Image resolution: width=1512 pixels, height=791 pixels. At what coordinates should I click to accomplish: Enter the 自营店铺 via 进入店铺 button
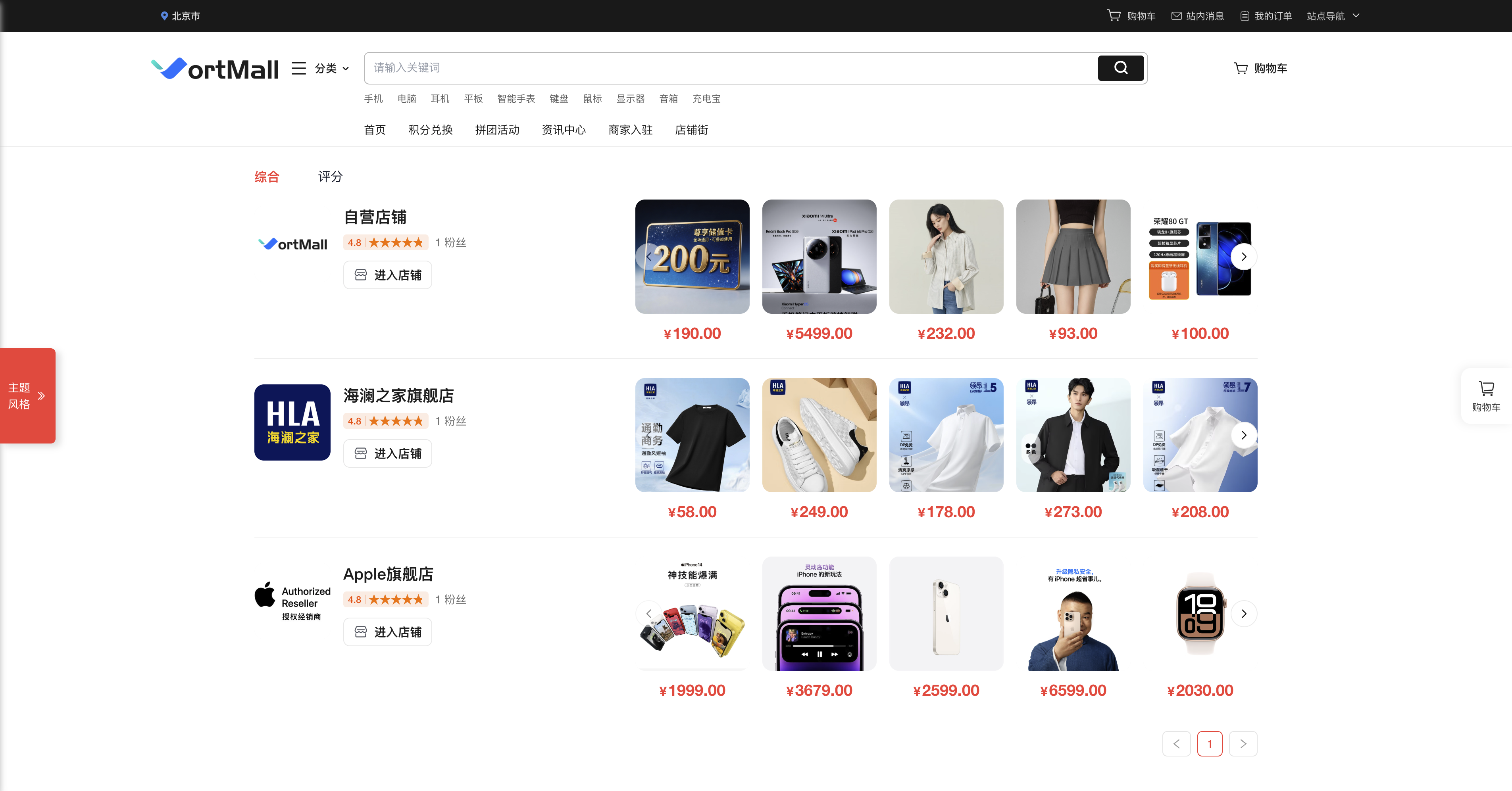click(387, 275)
